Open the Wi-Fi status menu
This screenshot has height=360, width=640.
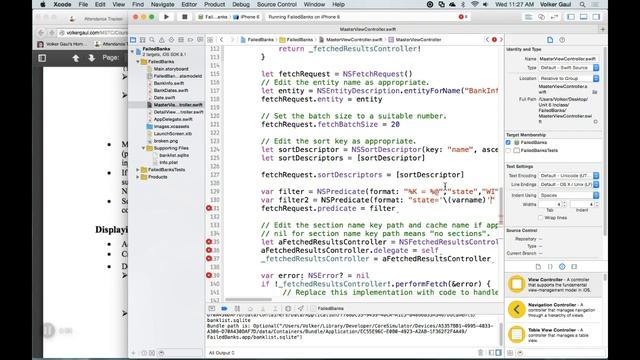474,4
